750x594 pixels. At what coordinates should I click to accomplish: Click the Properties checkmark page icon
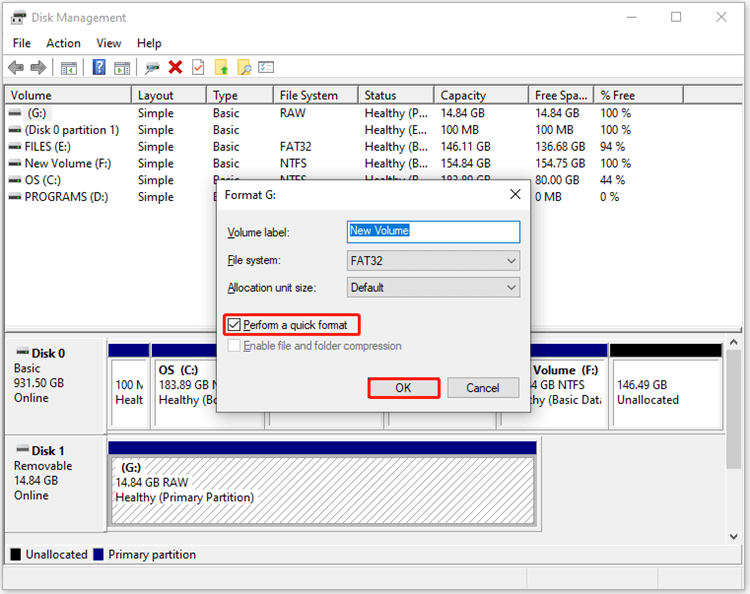[x=198, y=67]
